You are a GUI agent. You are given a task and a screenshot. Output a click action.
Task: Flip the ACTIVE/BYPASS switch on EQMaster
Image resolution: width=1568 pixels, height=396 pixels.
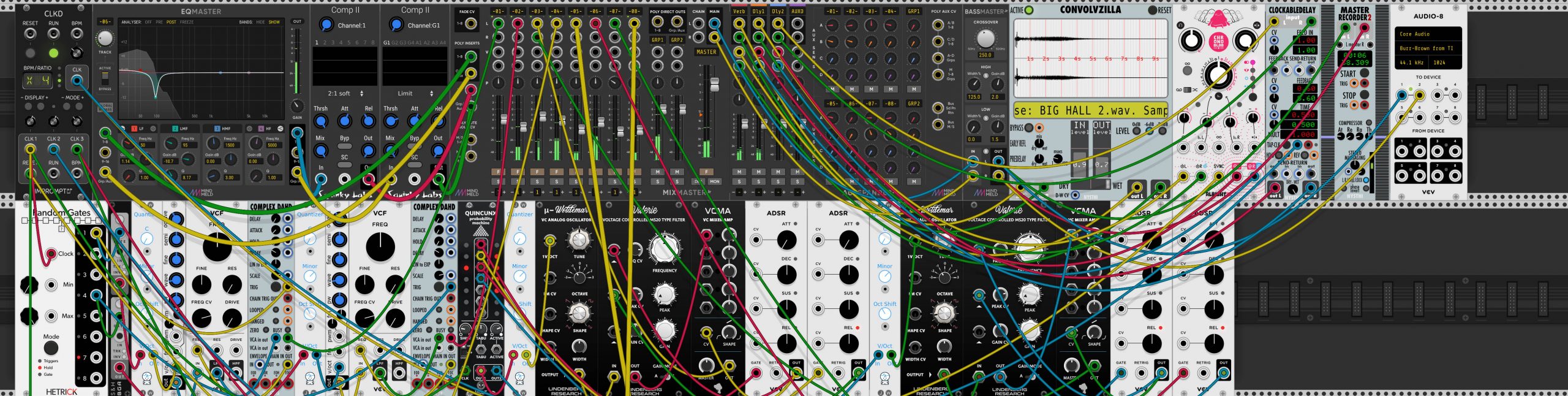click(105, 80)
